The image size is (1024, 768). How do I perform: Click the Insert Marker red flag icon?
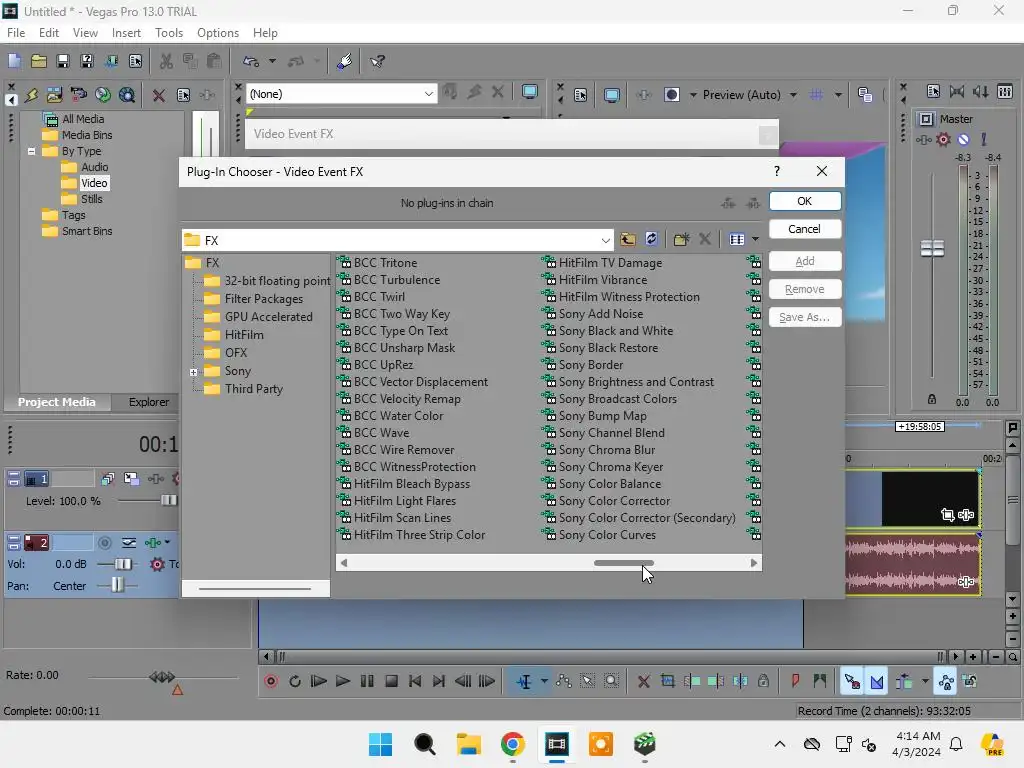pos(795,681)
